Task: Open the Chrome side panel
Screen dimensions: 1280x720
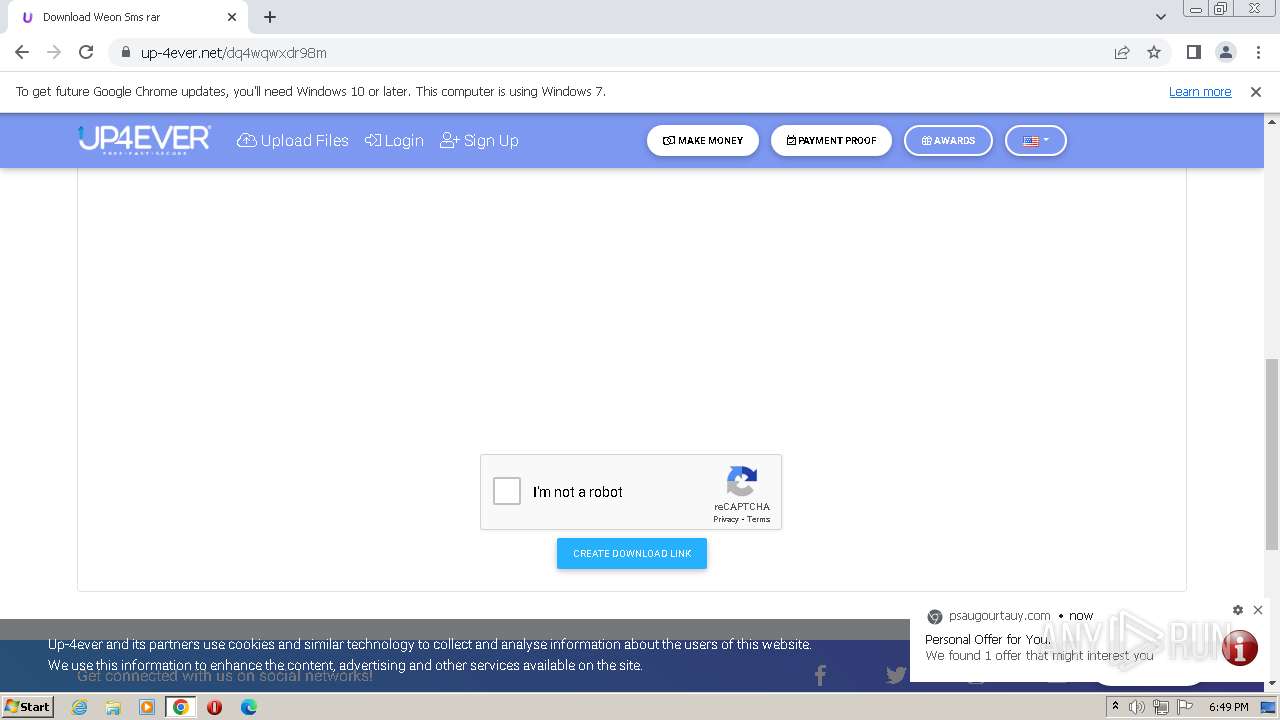Action: (1193, 52)
